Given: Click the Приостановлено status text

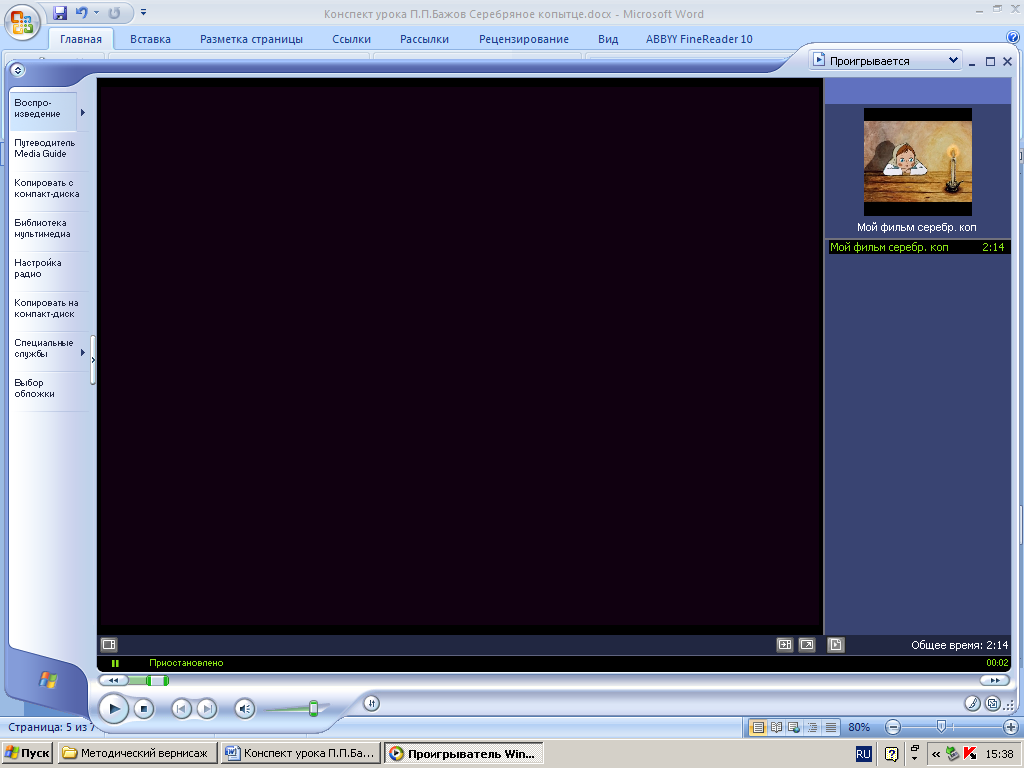Looking at the screenshot, I should 186,663.
